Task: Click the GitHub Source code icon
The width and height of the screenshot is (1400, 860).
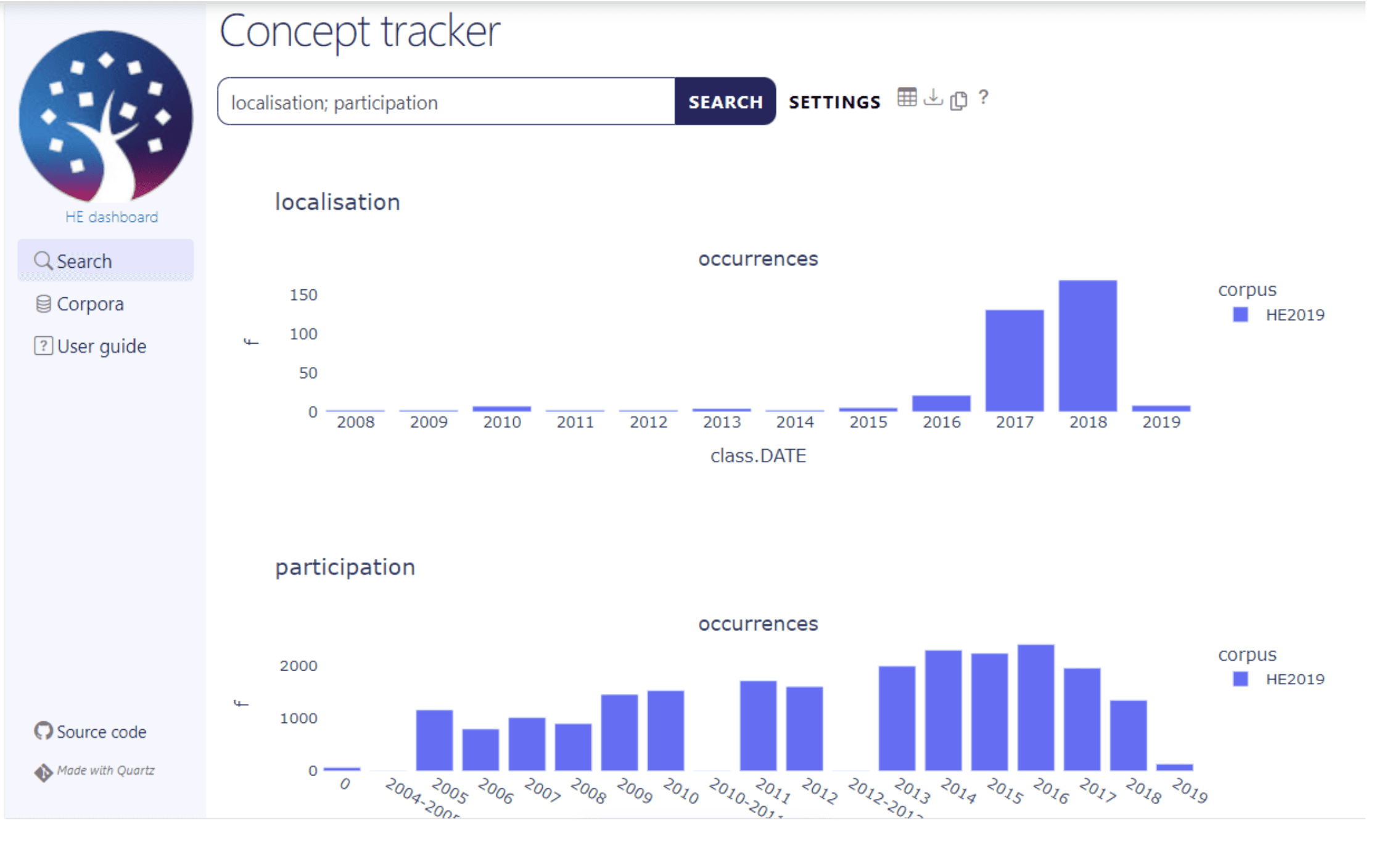Action: point(43,731)
